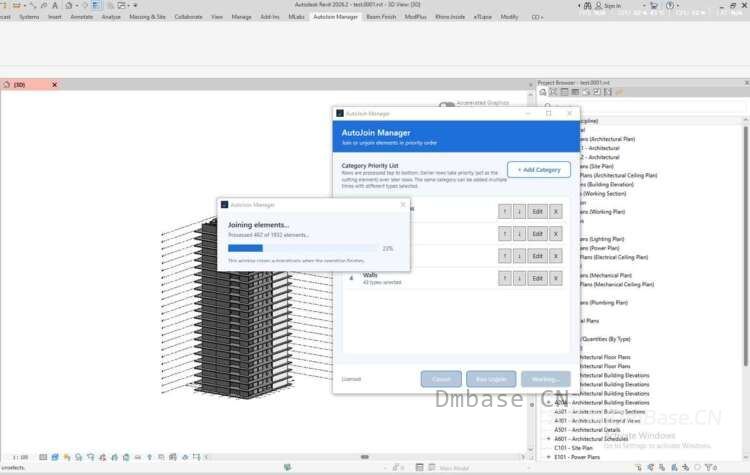750x475 pixels.
Task: Move the Walls row up
Action: click(505, 278)
